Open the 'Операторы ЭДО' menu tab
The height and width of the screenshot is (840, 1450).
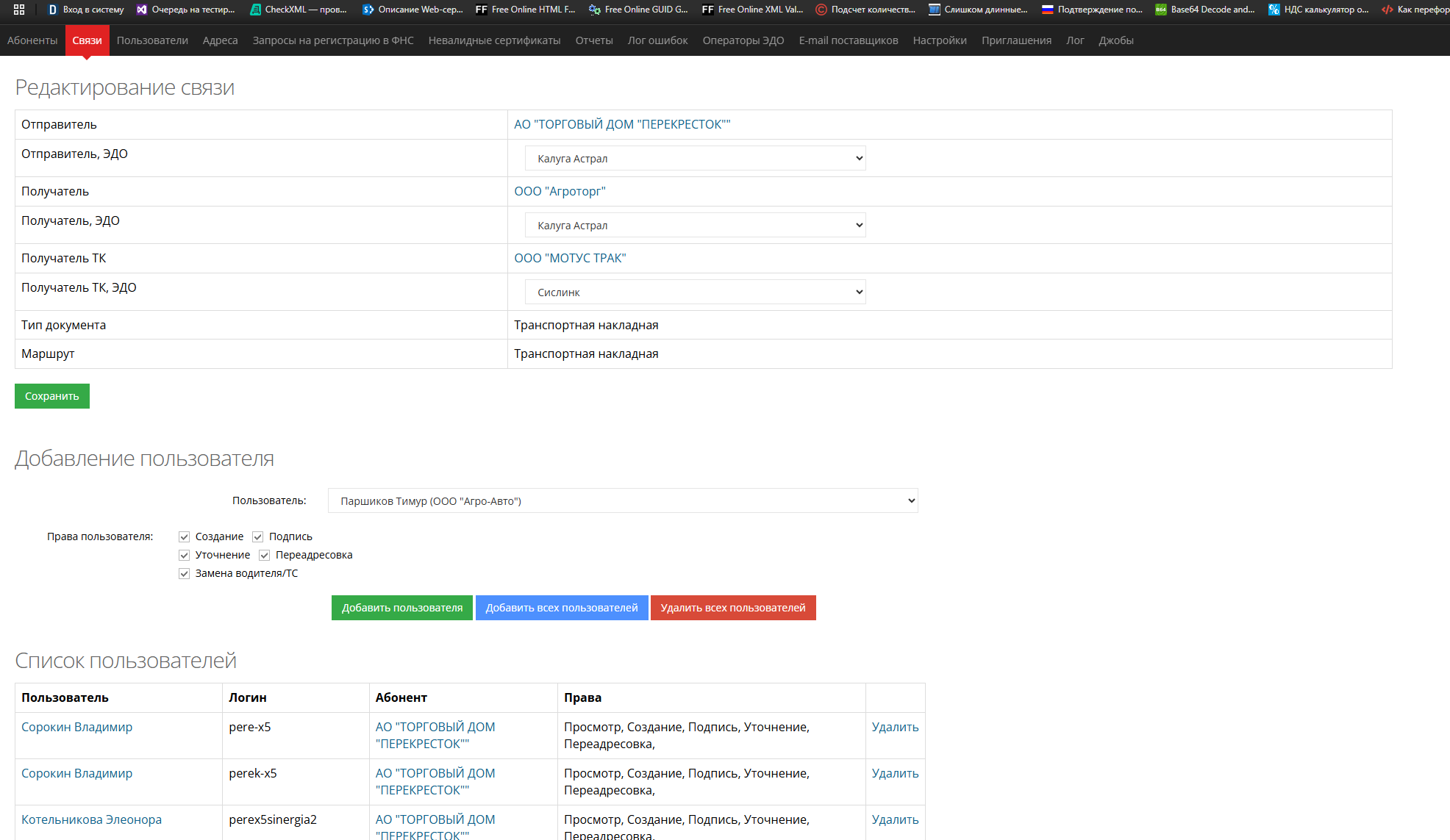click(743, 40)
